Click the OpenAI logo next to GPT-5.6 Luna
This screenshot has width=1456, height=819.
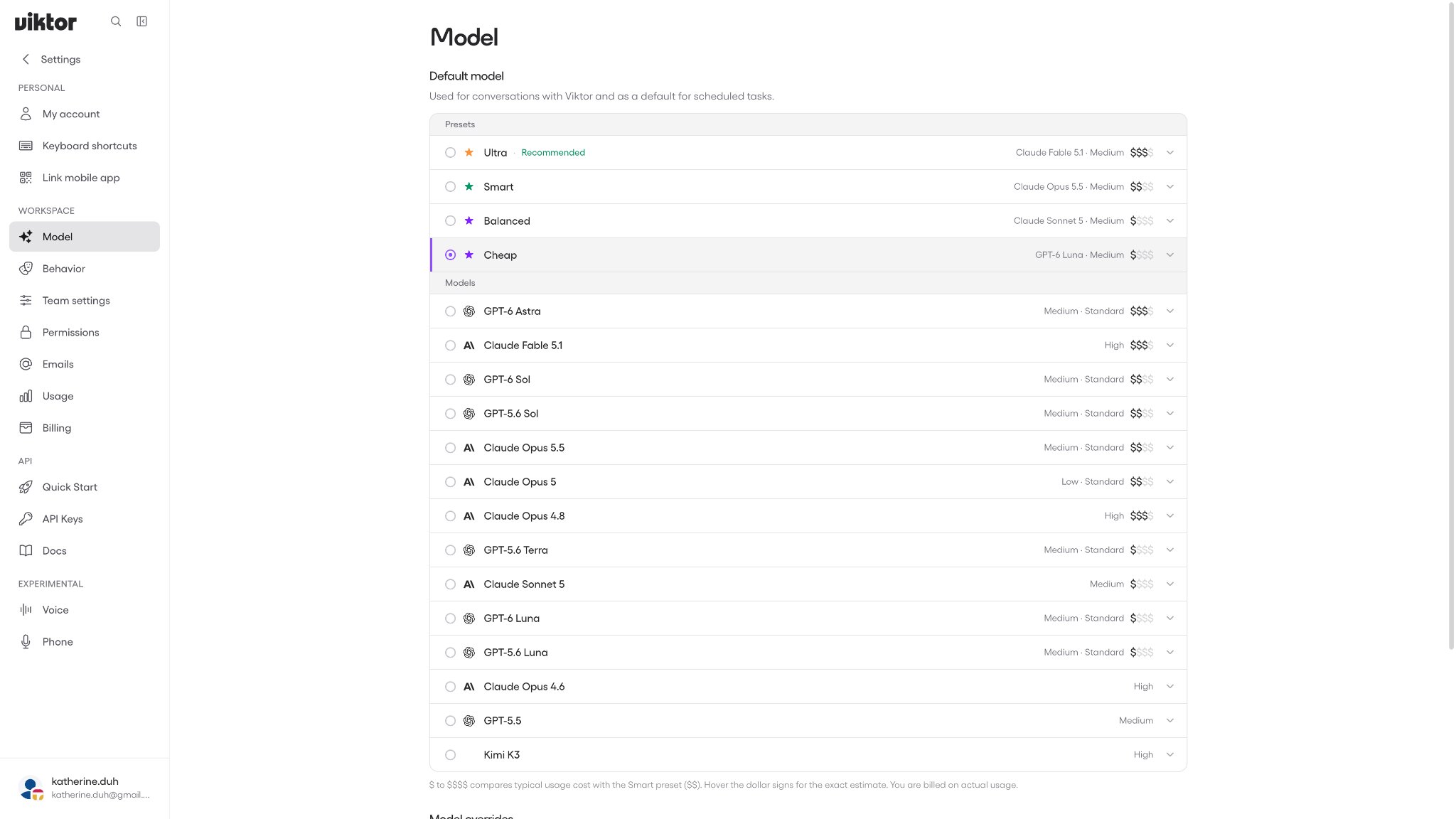tap(469, 653)
